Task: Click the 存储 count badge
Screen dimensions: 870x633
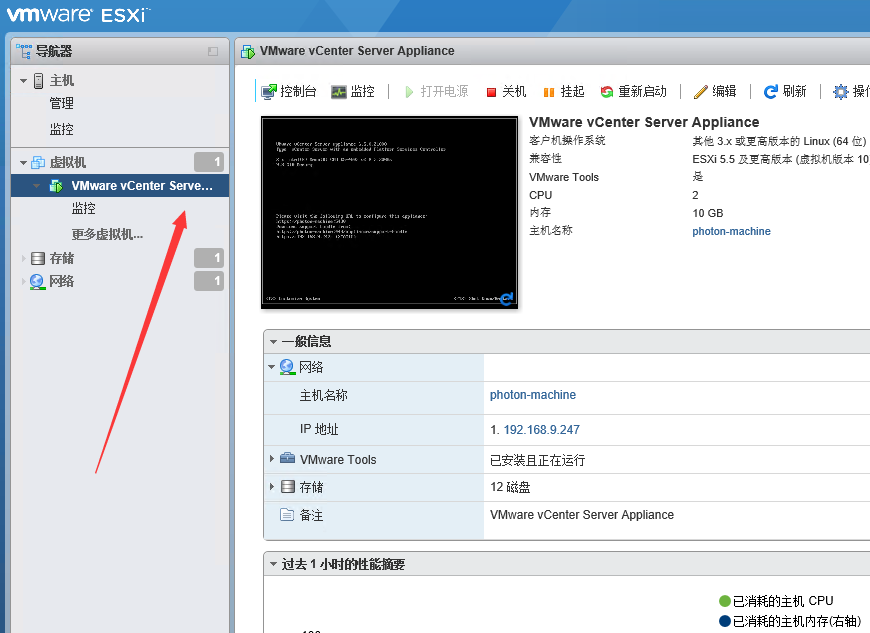Action: coord(209,259)
